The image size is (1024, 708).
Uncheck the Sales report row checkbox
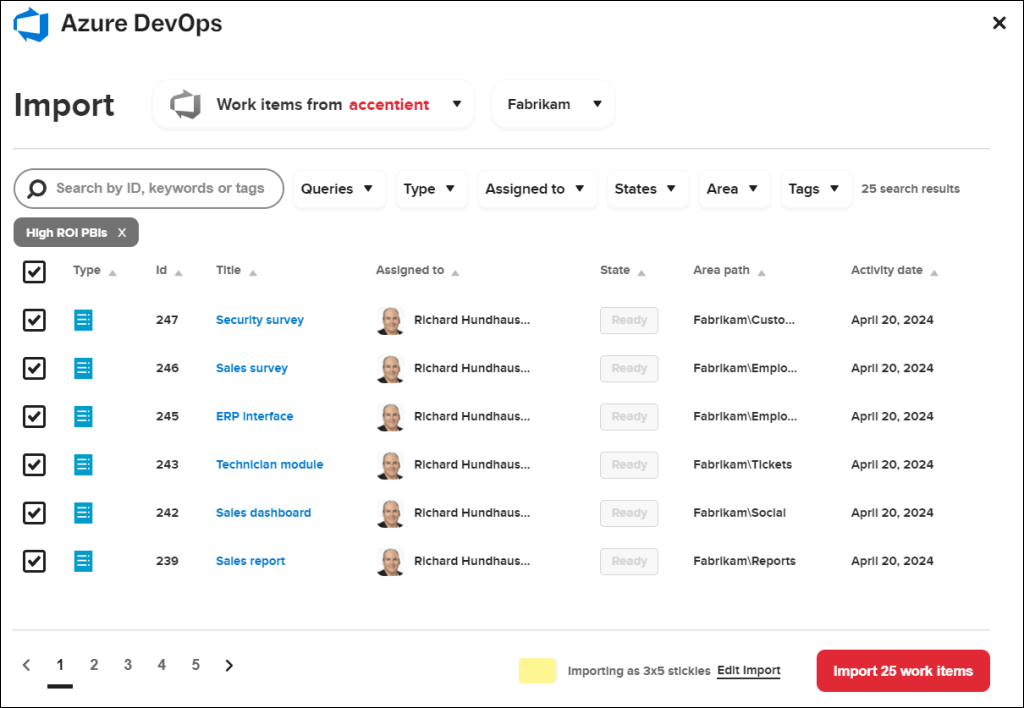tap(34, 561)
